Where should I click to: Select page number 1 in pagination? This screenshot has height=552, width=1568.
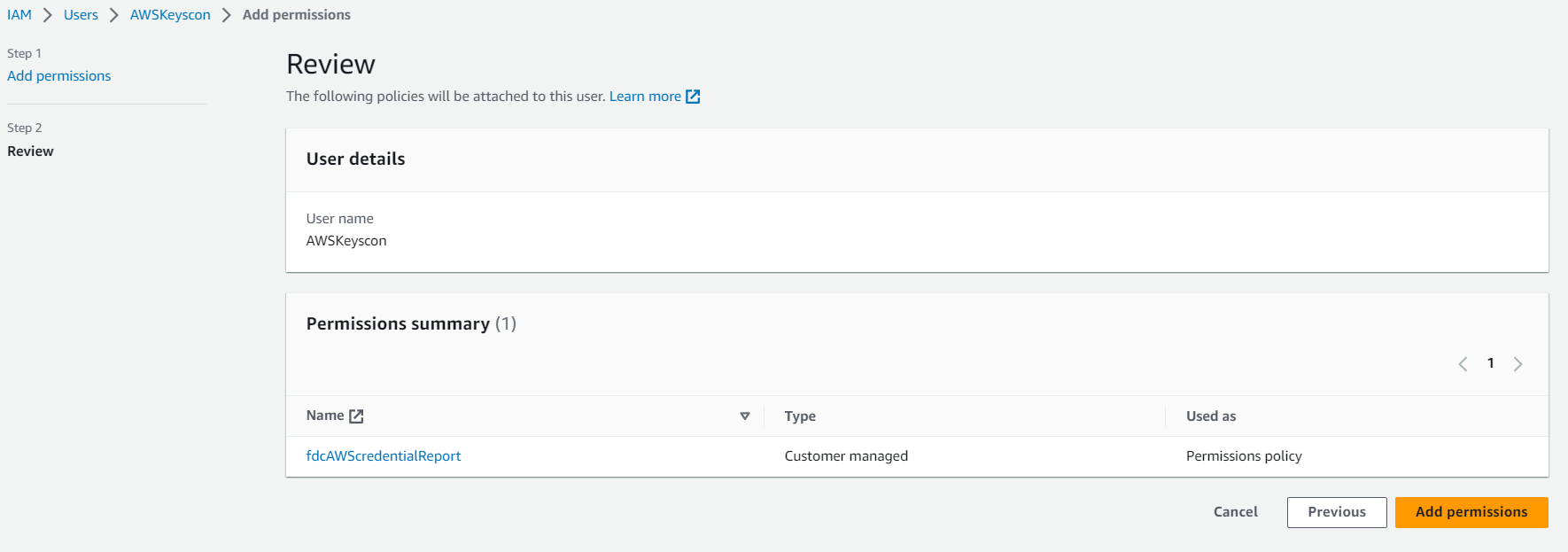coord(1490,363)
